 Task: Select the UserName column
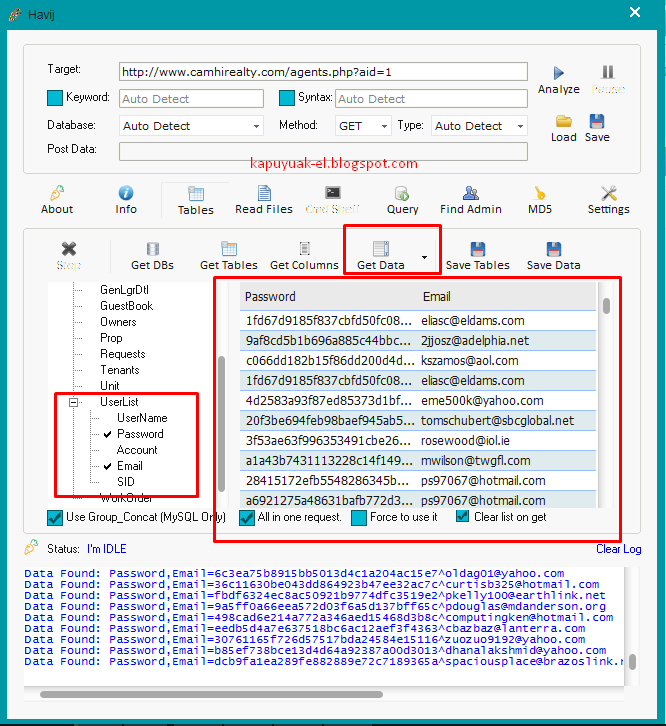(142, 418)
